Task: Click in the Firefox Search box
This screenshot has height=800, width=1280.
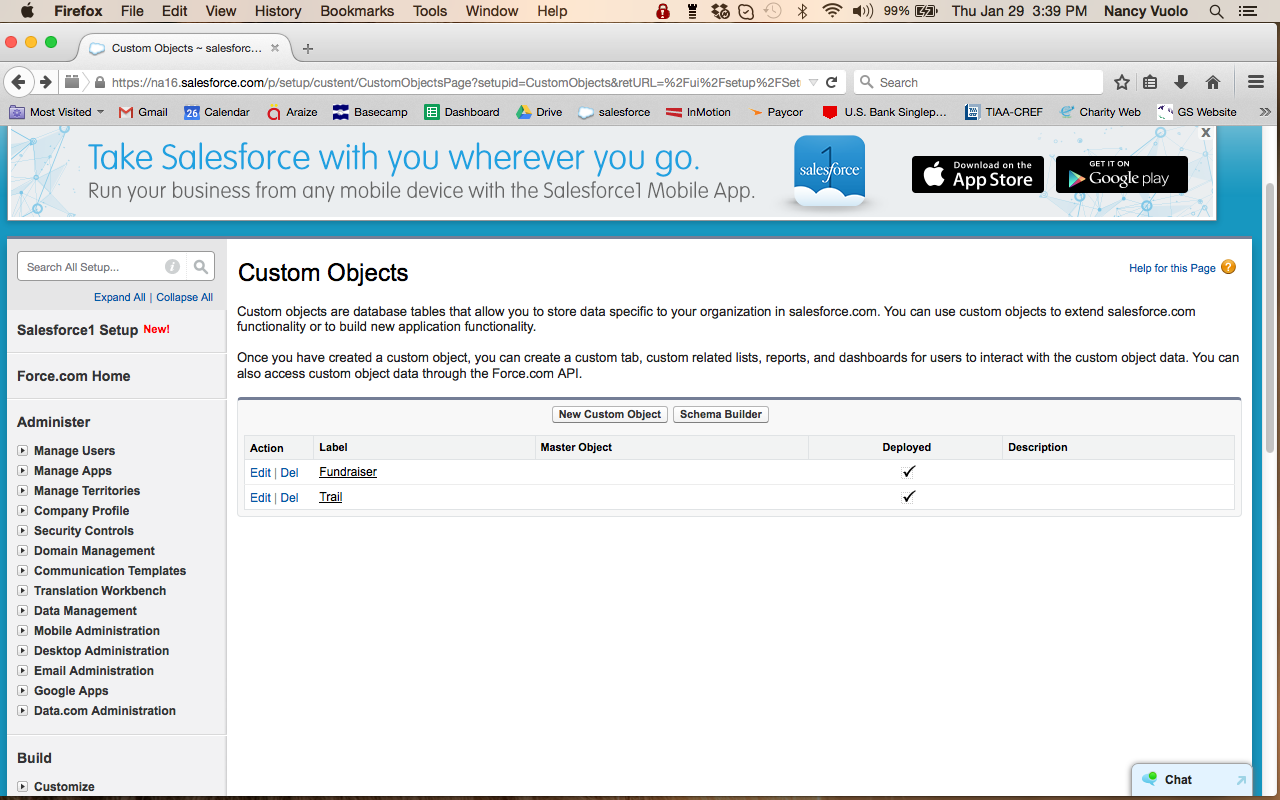Action: pos(978,82)
